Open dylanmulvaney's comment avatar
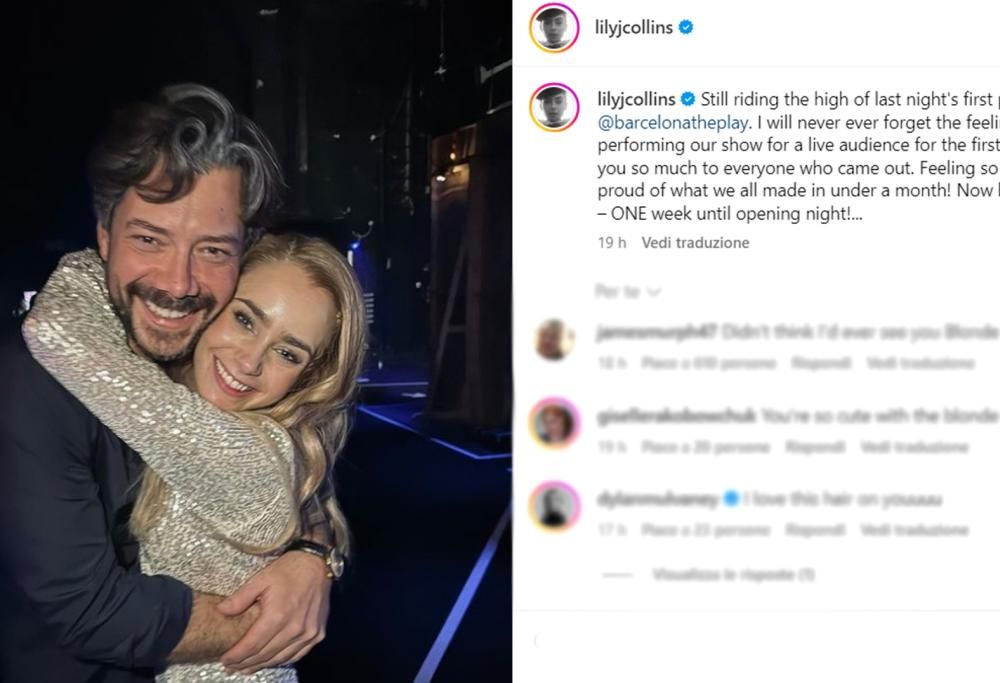This screenshot has height=683, width=1000. (554, 506)
